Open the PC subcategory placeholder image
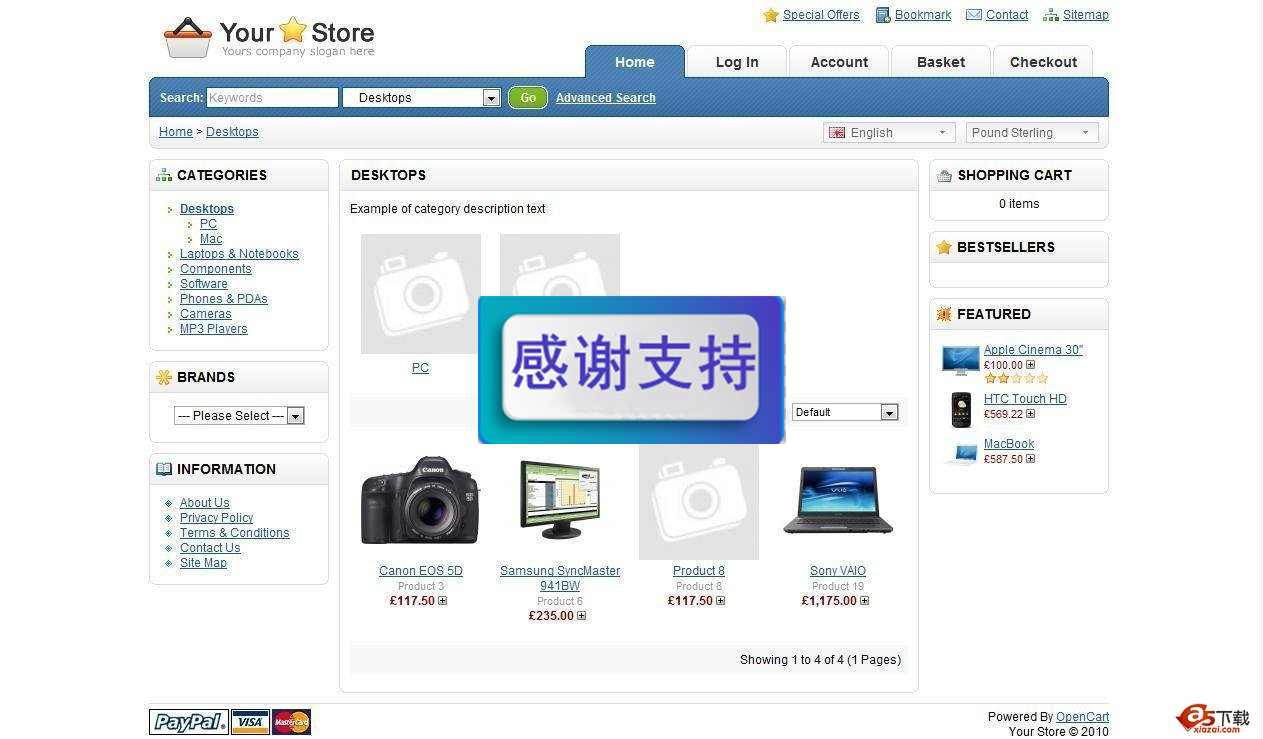 (421, 294)
